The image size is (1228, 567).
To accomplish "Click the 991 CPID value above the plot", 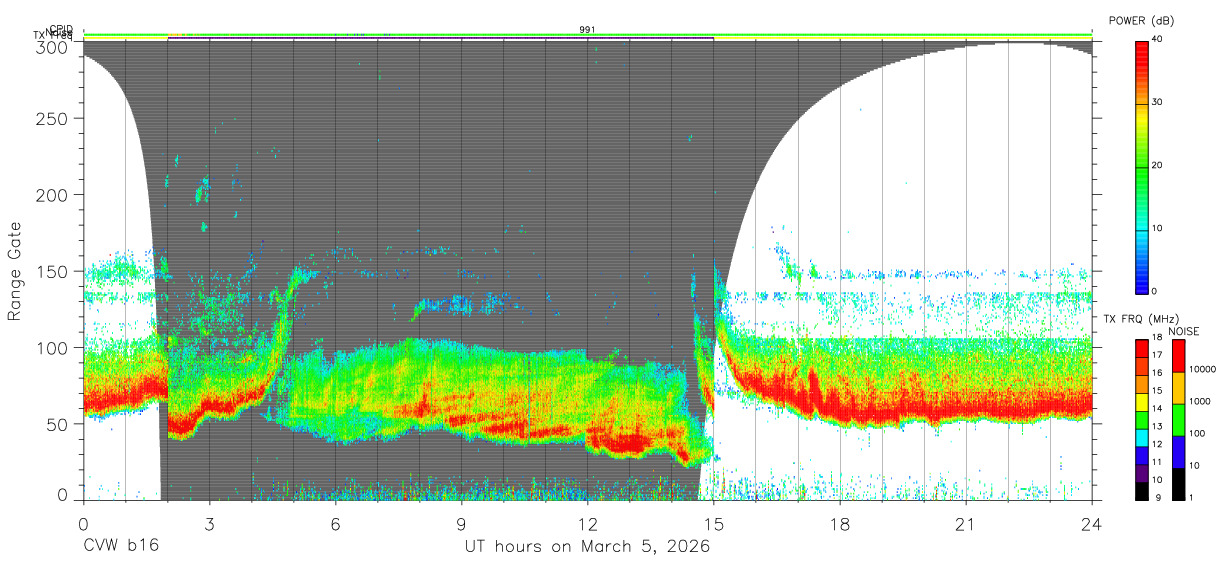I will tap(588, 30).
